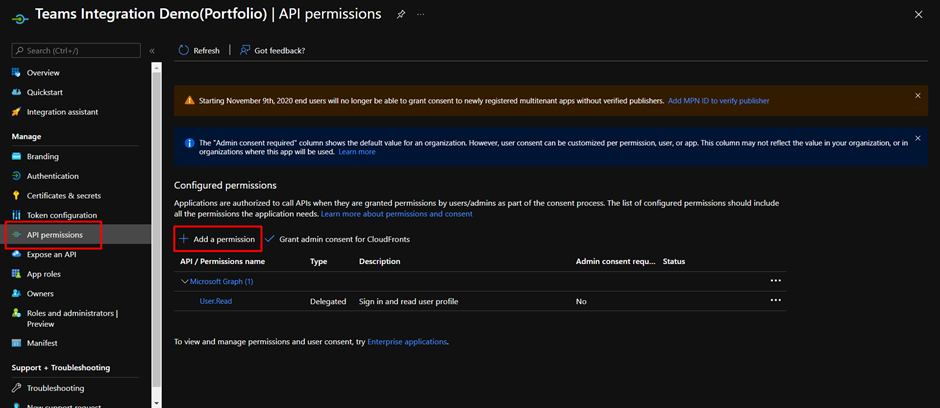
Task: Click the plus icon for Add a permission
Action: pos(184,238)
